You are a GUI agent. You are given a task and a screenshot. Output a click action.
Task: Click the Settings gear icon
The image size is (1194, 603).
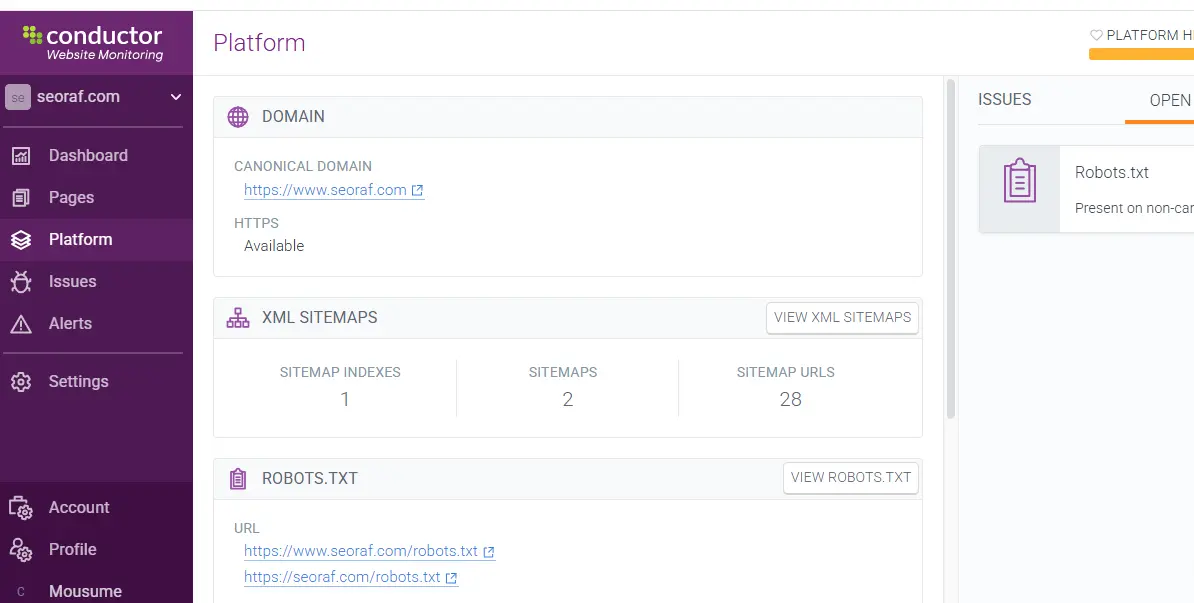pos(21,382)
